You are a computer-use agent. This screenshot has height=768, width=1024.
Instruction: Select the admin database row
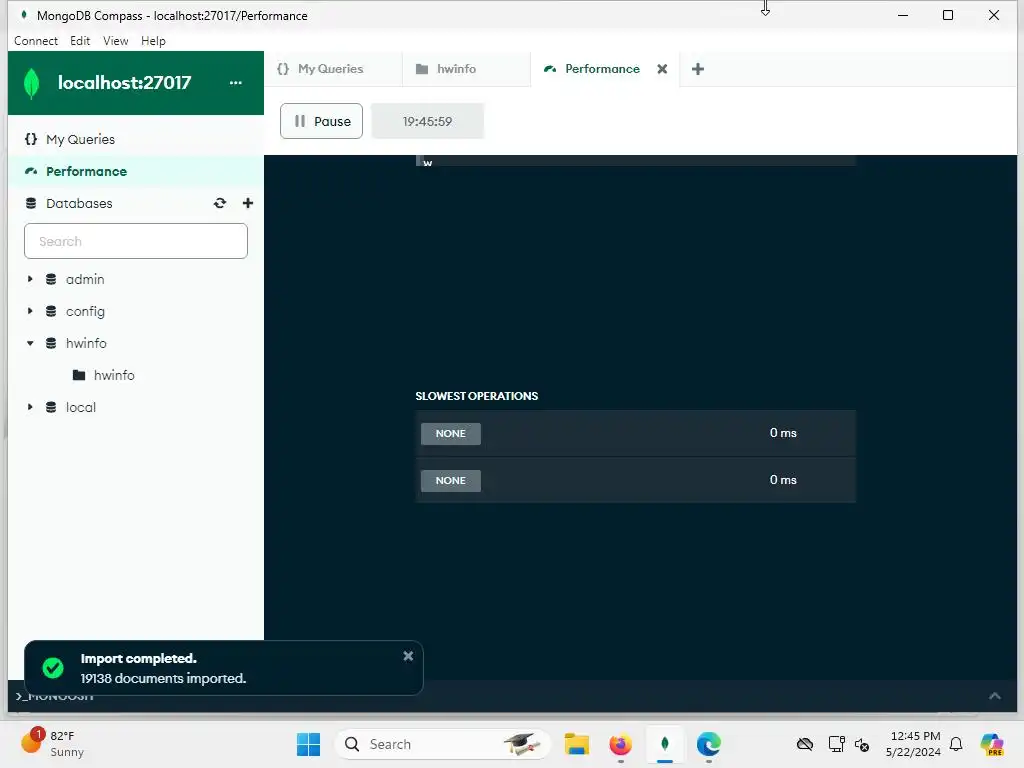coord(136,280)
